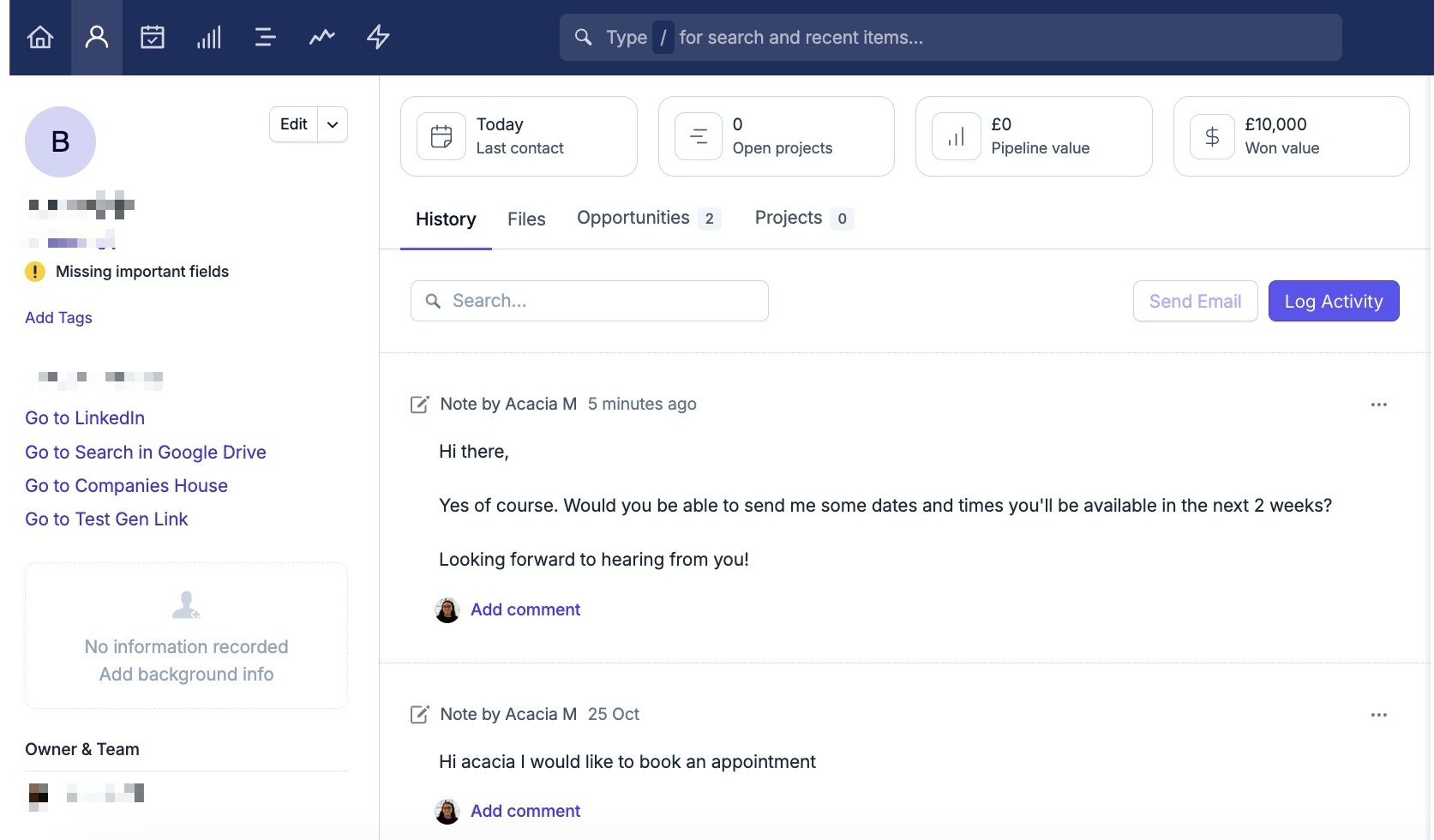This screenshot has height=840, width=1434.
Task: Click the Owner & Team heading
Action: click(x=82, y=750)
